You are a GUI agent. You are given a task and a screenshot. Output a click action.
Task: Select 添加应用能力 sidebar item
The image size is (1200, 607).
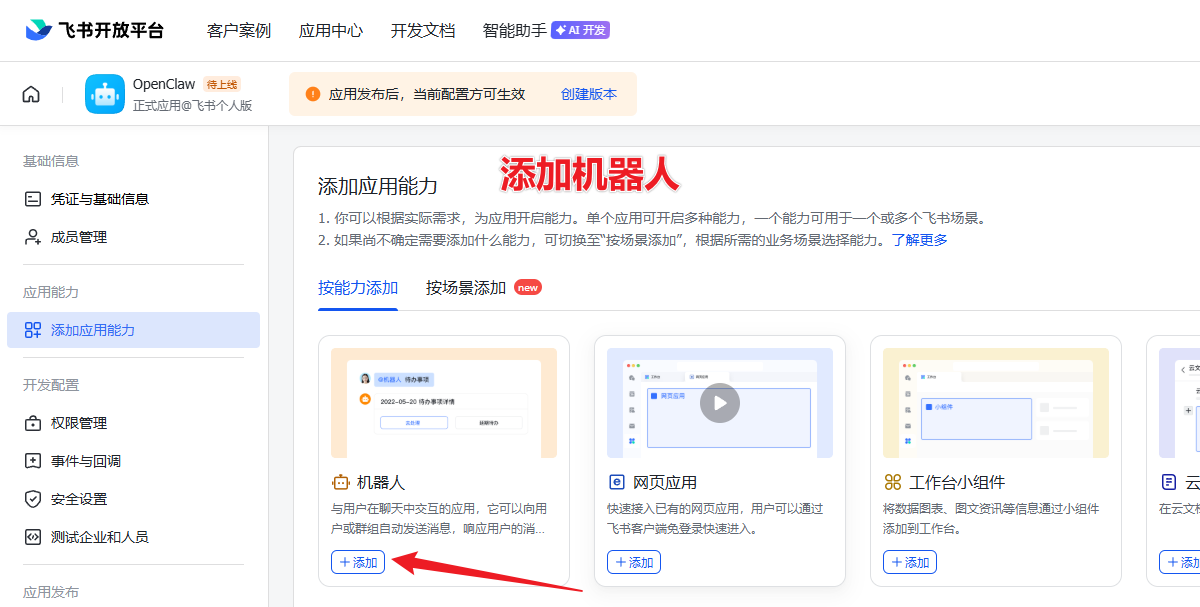[x=92, y=330]
